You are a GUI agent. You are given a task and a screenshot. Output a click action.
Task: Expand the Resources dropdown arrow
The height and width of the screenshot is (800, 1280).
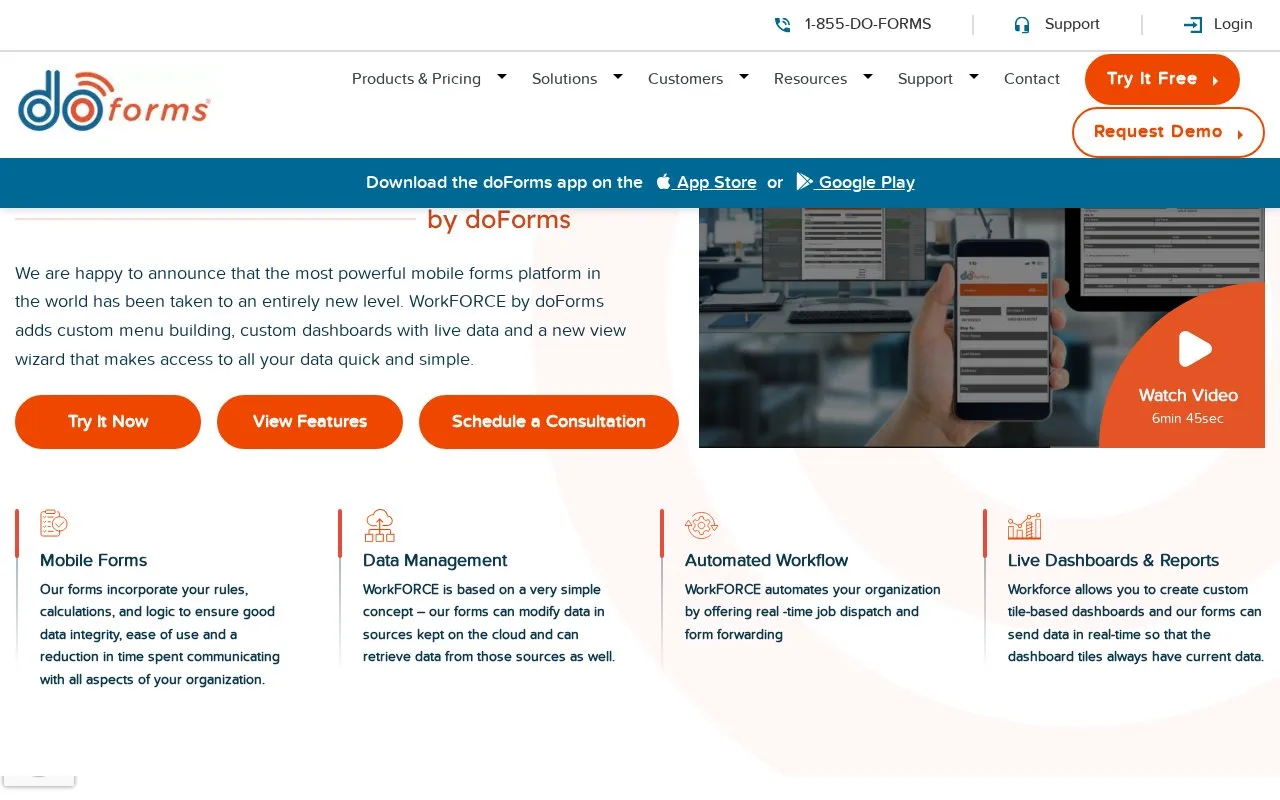pyautogui.click(x=868, y=76)
